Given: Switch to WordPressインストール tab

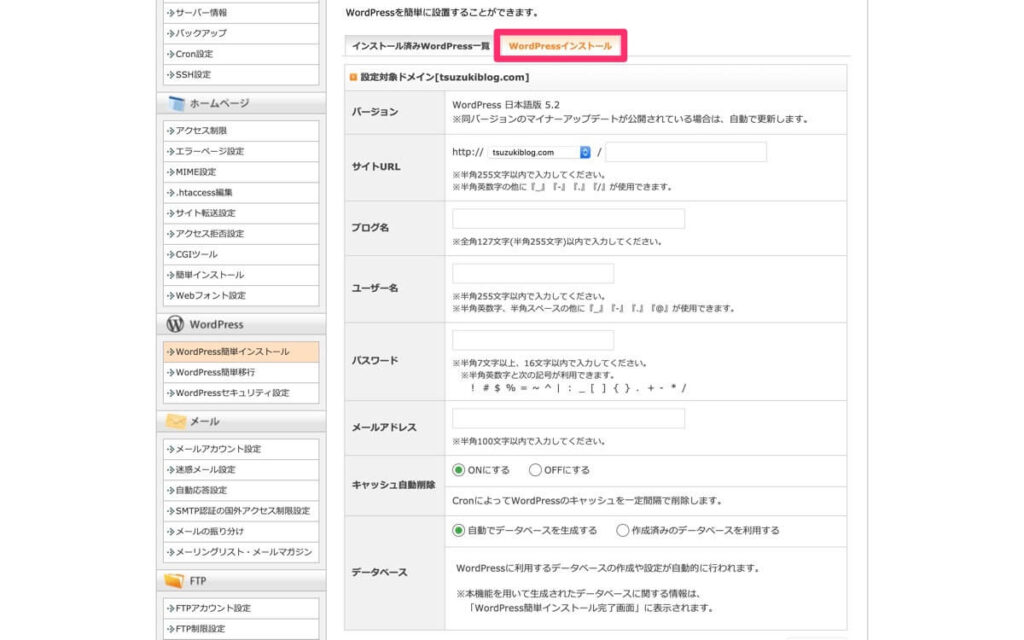Looking at the screenshot, I should pos(560,46).
